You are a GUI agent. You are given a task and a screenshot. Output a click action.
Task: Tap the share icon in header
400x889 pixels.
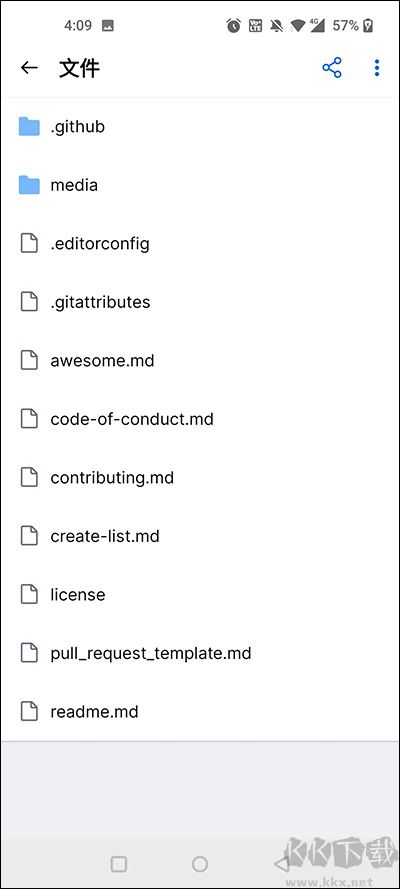coord(332,68)
